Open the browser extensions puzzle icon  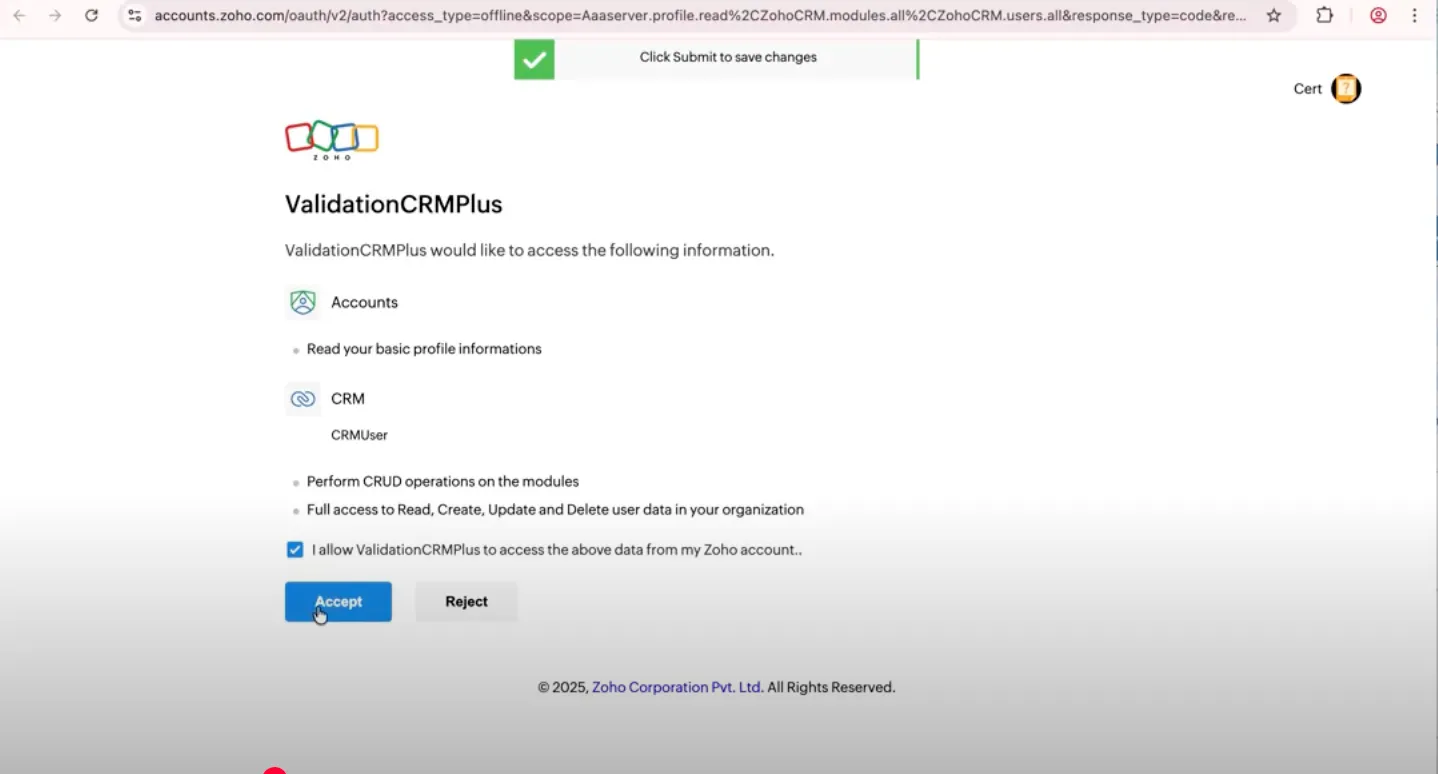[1325, 16]
